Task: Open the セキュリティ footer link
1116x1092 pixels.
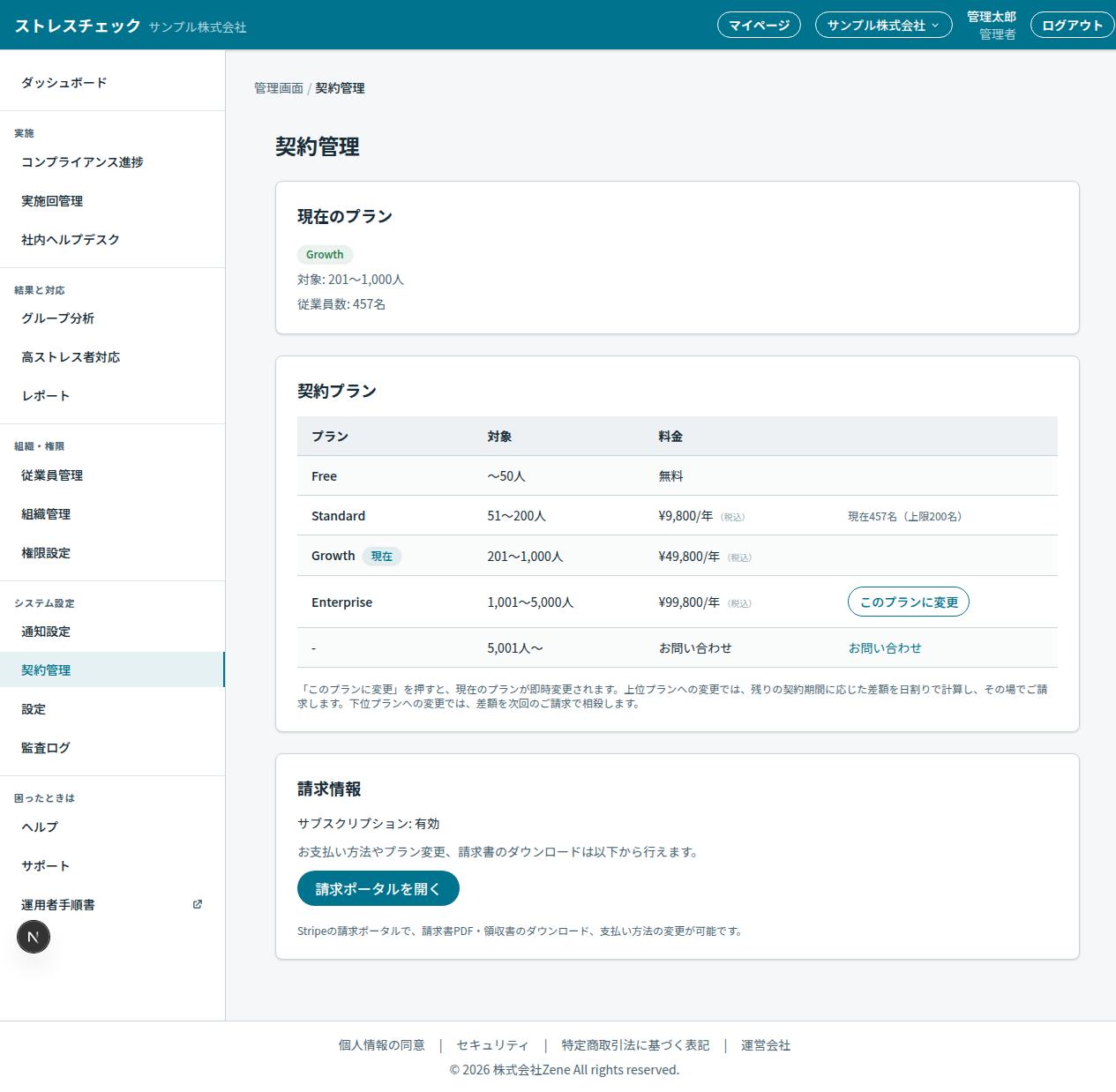Action: [x=493, y=1045]
